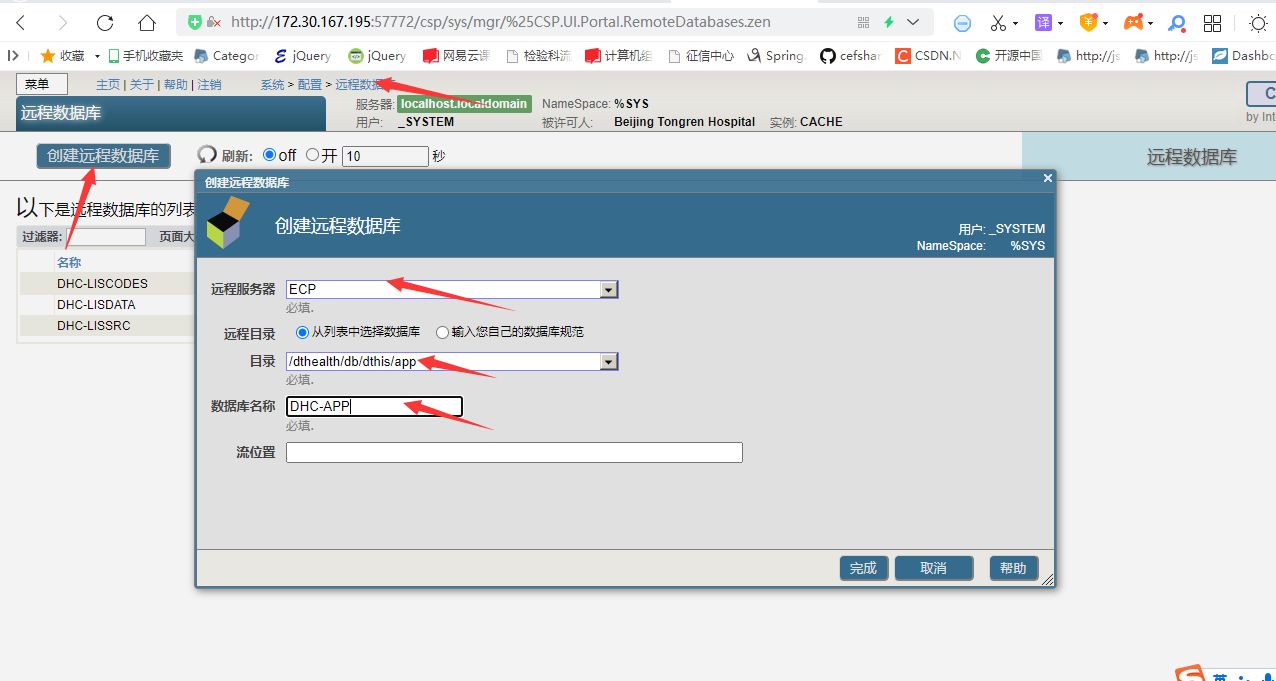Click the 配置 breadcrumb link

309,85
